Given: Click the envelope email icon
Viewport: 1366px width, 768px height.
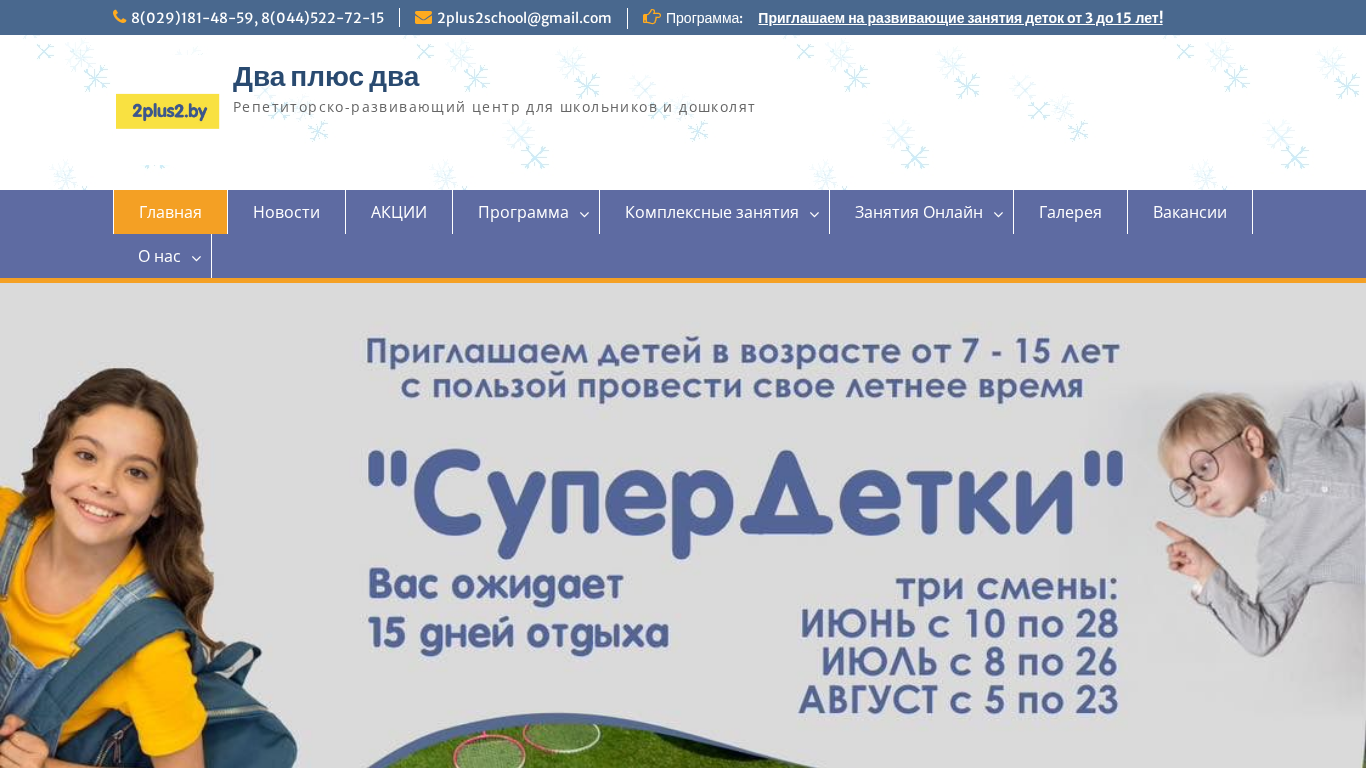Looking at the screenshot, I should (423, 17).
